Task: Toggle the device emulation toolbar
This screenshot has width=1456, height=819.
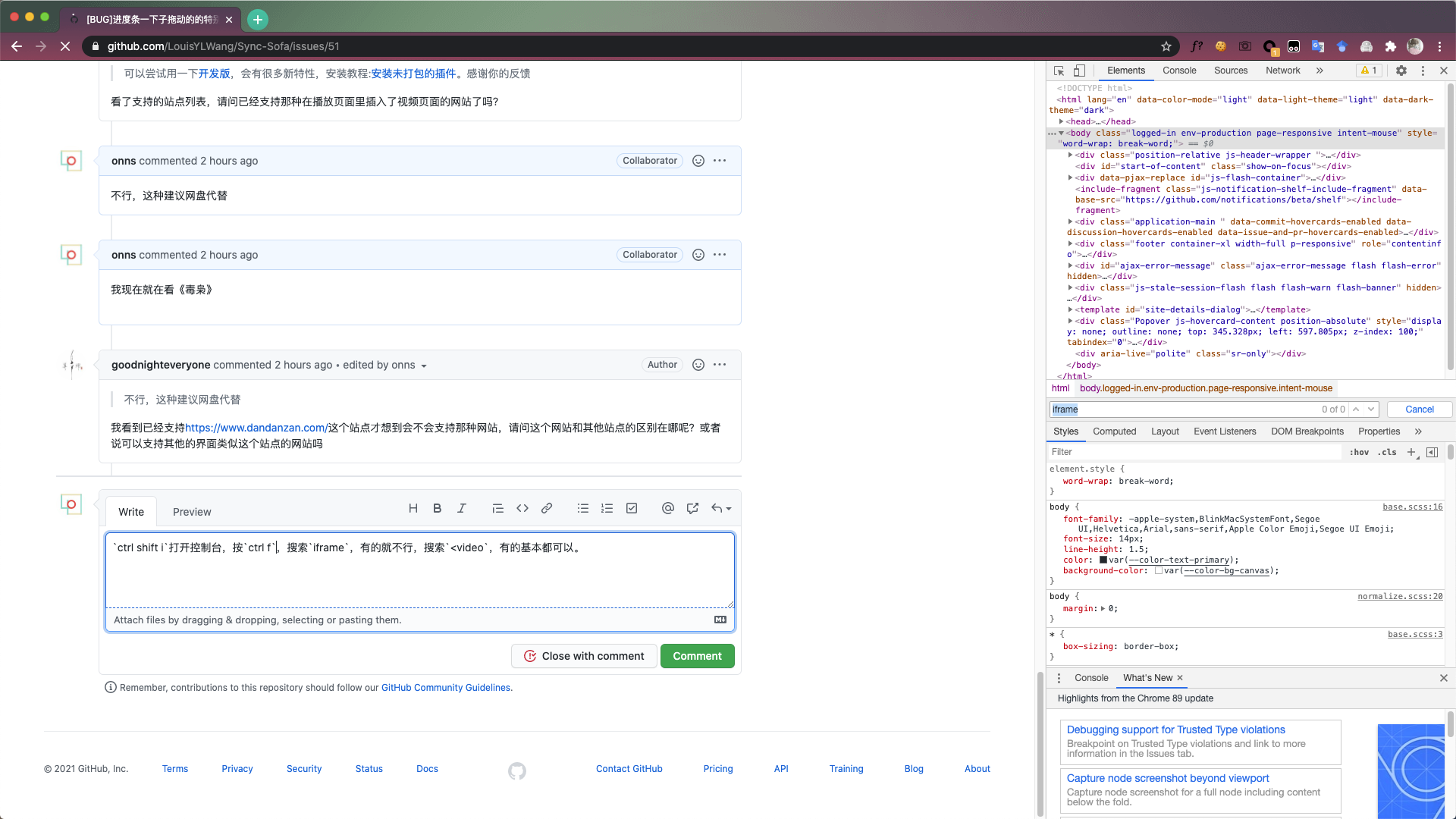Action: pyautogui.click(x=1080, y=70)
